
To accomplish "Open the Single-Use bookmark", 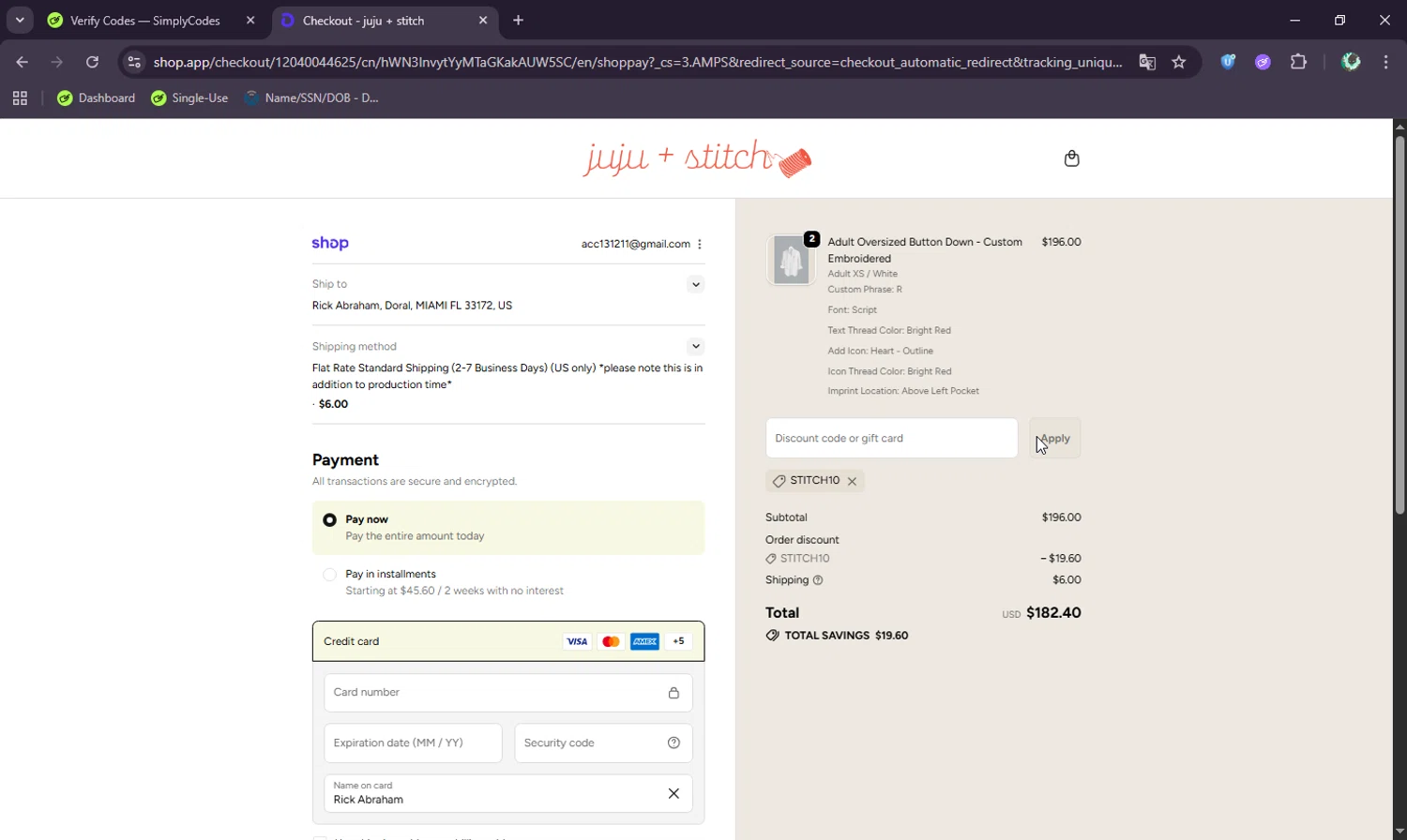I will coord(189,97).
